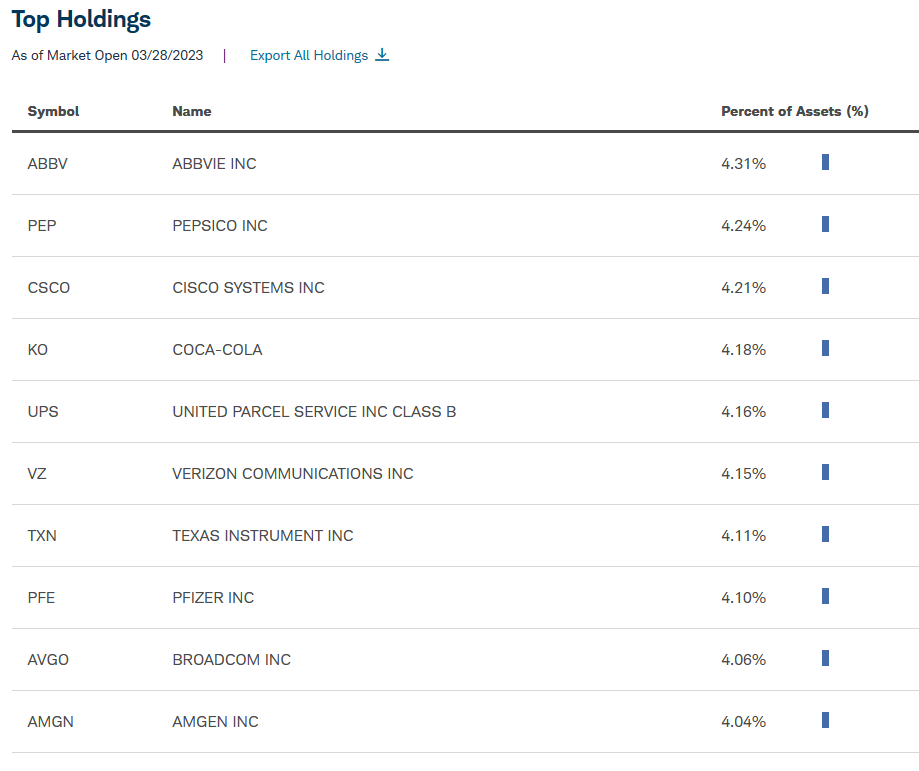Click the blue bar in the PEP row
919x771 pixels.
point(825,224)
